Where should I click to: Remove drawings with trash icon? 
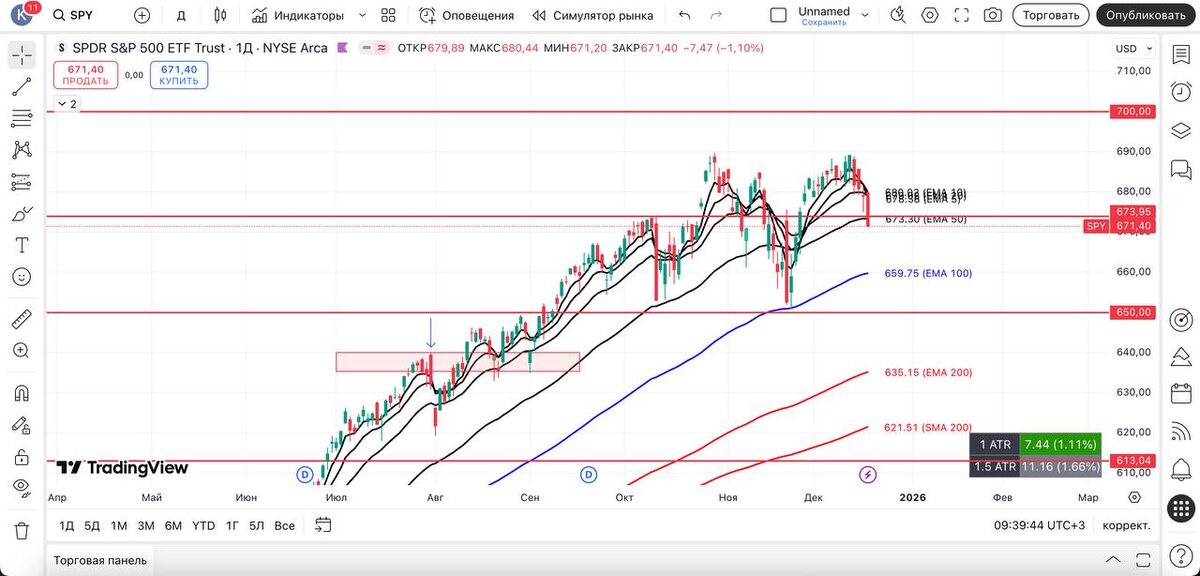pyautogui.click(x=22, y=531)
